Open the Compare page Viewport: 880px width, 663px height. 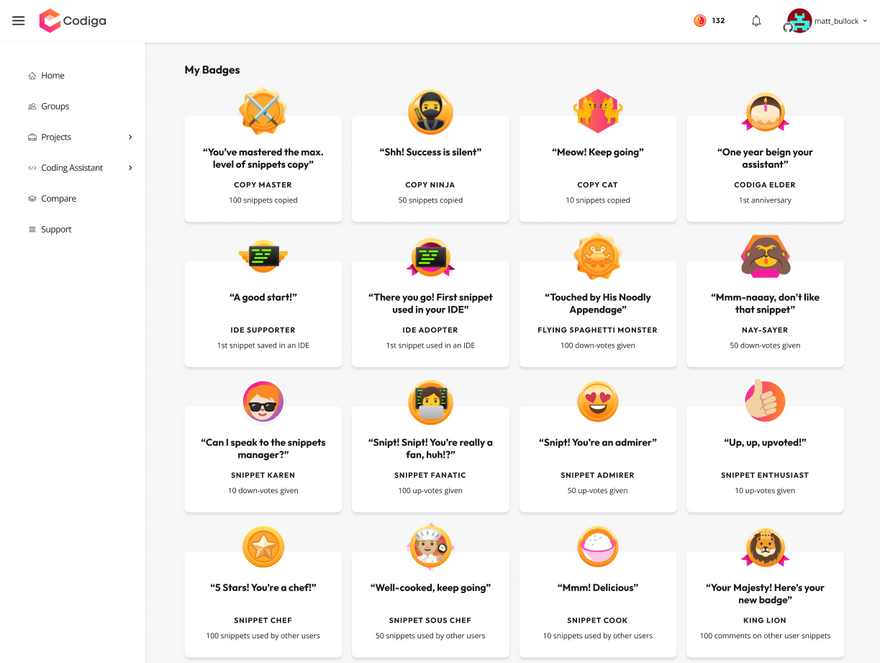[58, 199]
